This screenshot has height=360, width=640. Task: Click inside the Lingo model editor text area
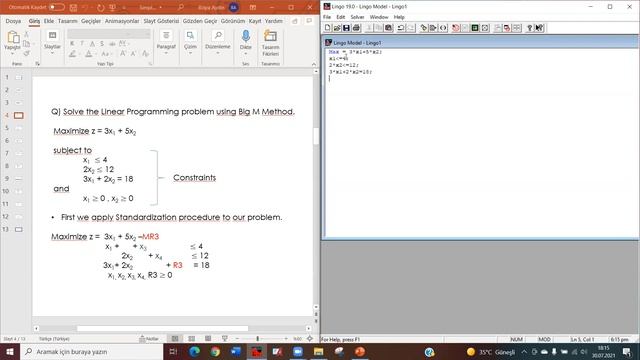[x=481, y=143]
